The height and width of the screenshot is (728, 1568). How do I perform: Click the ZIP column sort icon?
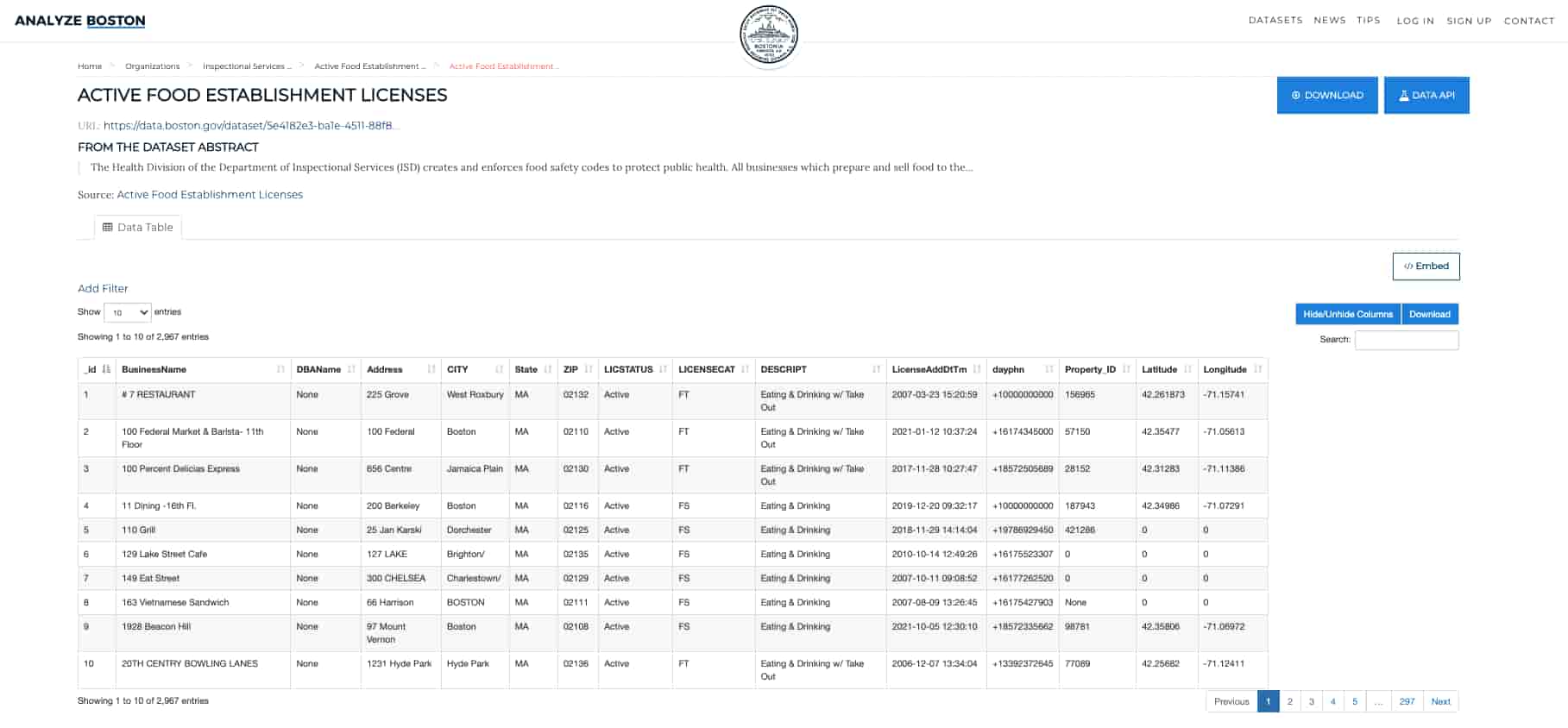click(x=589, y=369)
